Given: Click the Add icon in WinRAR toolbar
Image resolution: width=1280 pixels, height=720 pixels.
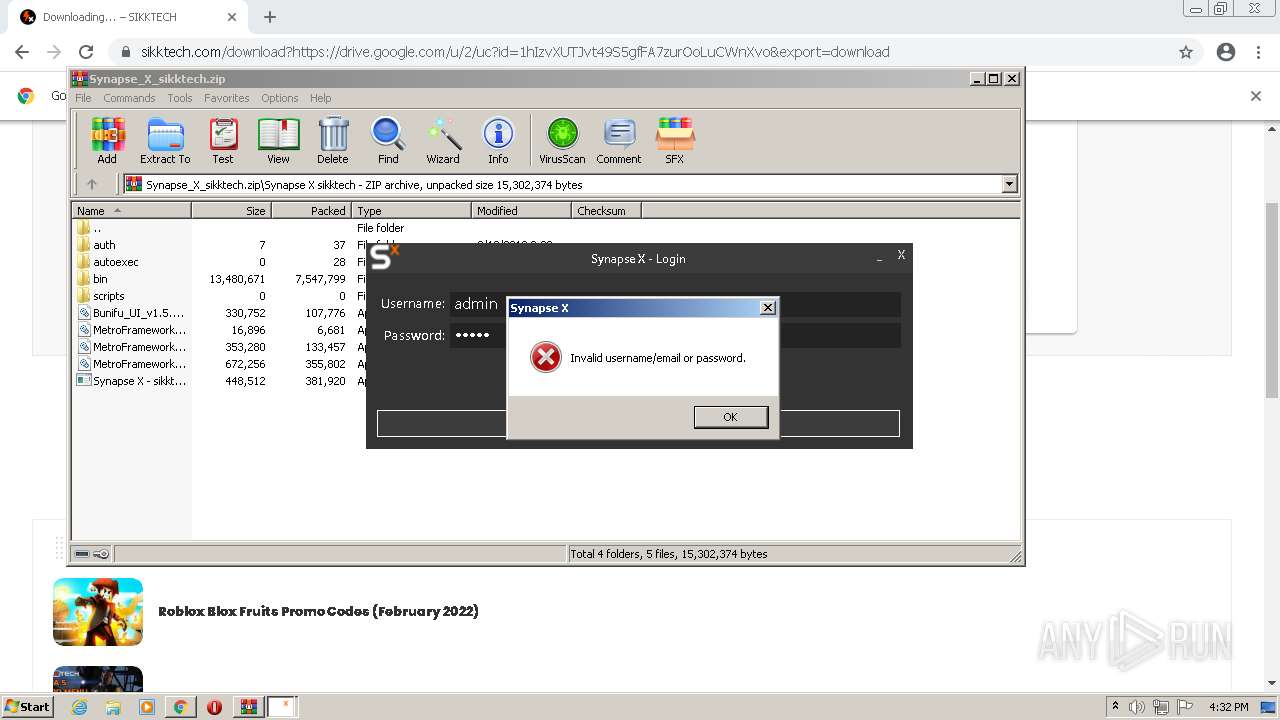Looking at the screenshot, I should click(x=107, y=140).
